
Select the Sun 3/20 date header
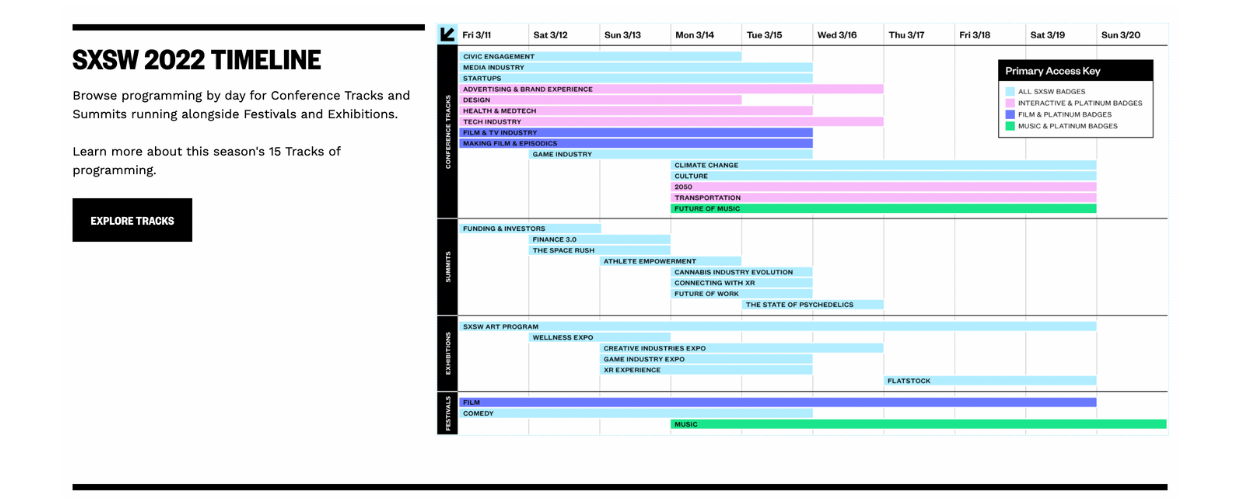(1121, 35)
